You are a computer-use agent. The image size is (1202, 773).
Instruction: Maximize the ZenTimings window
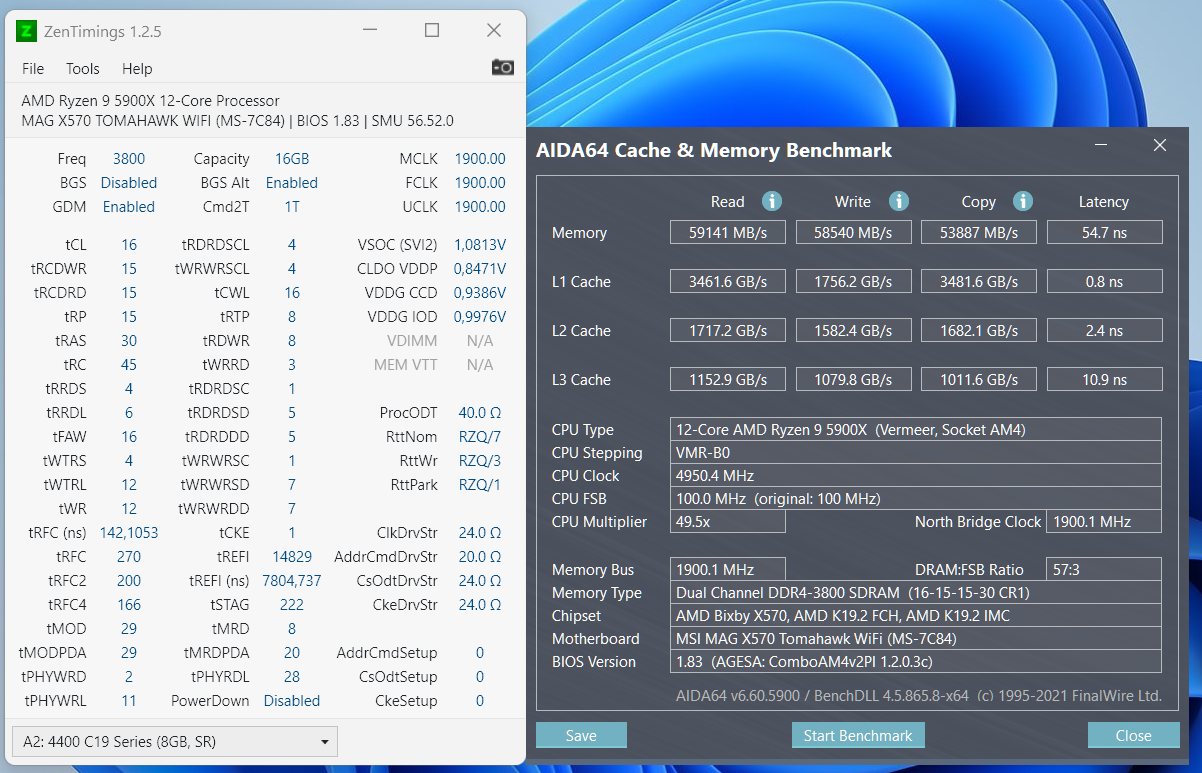click(432, 31)
